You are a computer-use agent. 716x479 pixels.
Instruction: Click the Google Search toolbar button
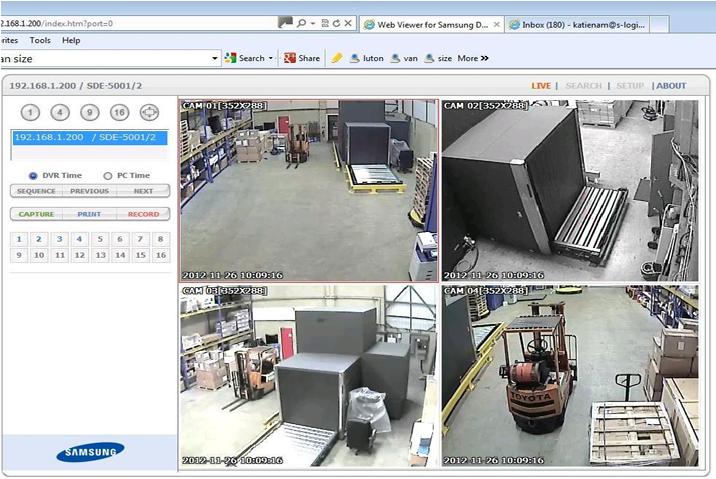coord(245,58)
